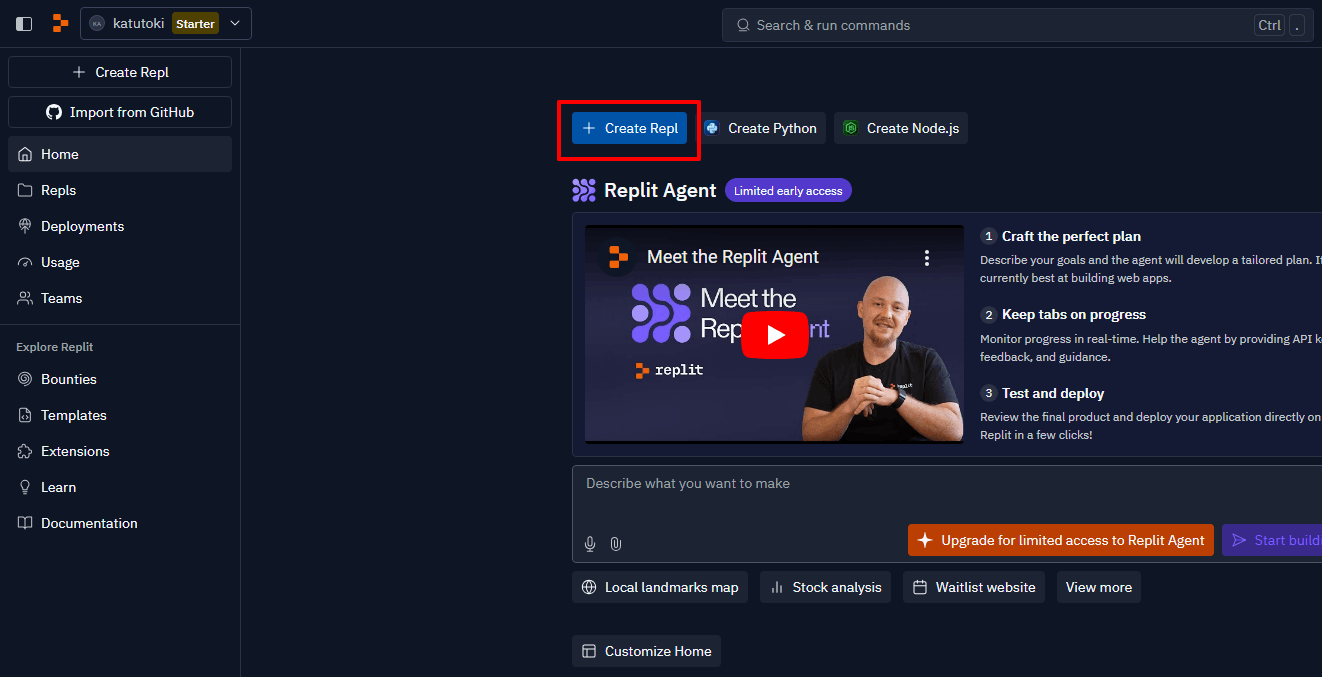Click the Starter plan badge
Screen dimensions: 1322x677
[x=195, y=24]
